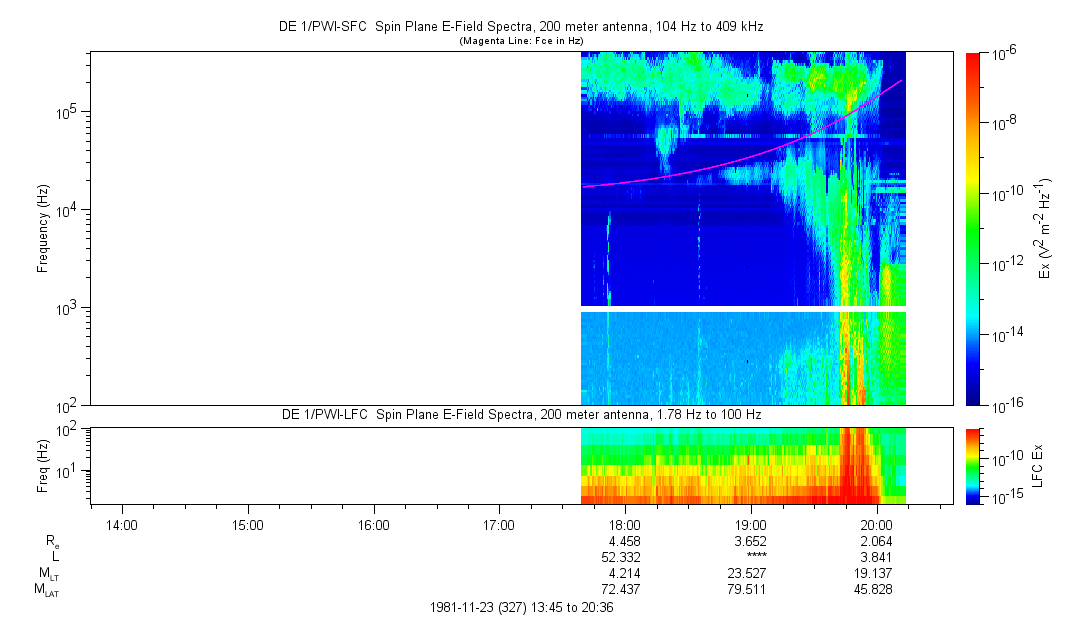Select the Freq (Hz) label on the LFC panel
Screen dimensions: 1083x620
tap(43, 465)
